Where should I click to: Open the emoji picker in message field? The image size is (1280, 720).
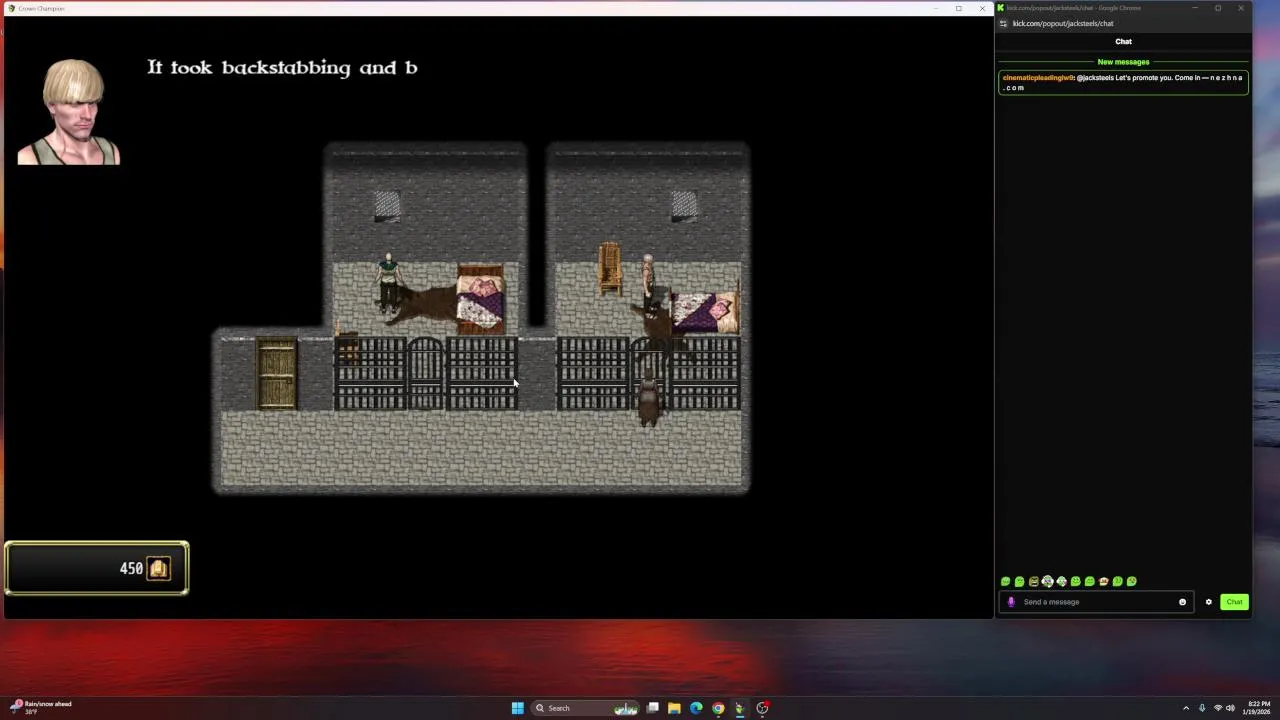pos(1182,602)
